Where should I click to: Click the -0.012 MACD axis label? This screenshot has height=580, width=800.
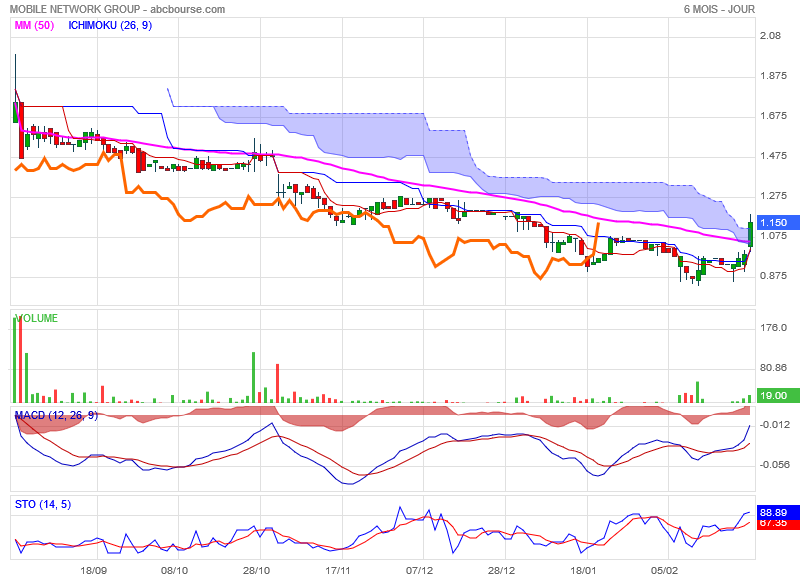coord(774,425)
